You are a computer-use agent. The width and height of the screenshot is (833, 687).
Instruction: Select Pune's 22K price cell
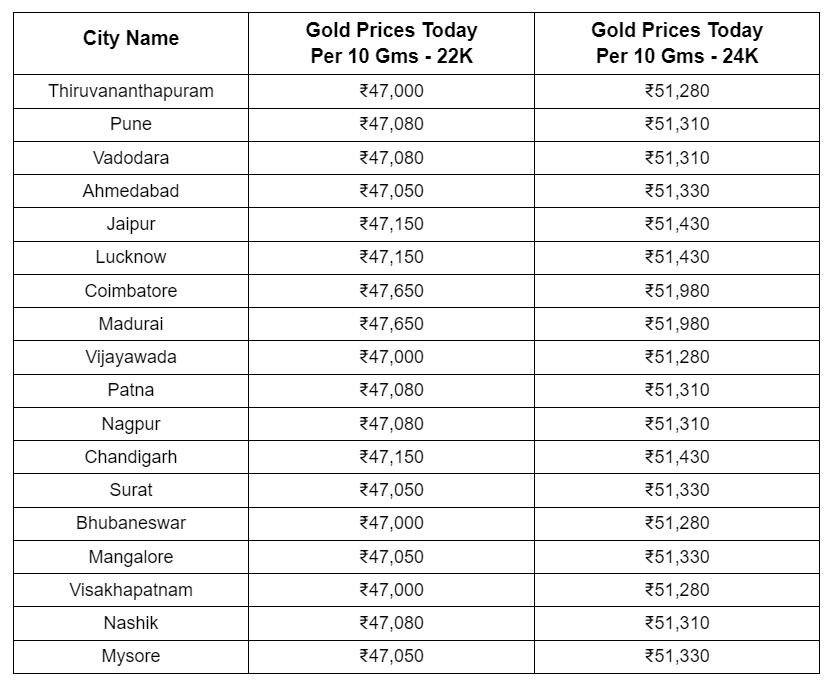pyautogui.click(x=391, y=124)
